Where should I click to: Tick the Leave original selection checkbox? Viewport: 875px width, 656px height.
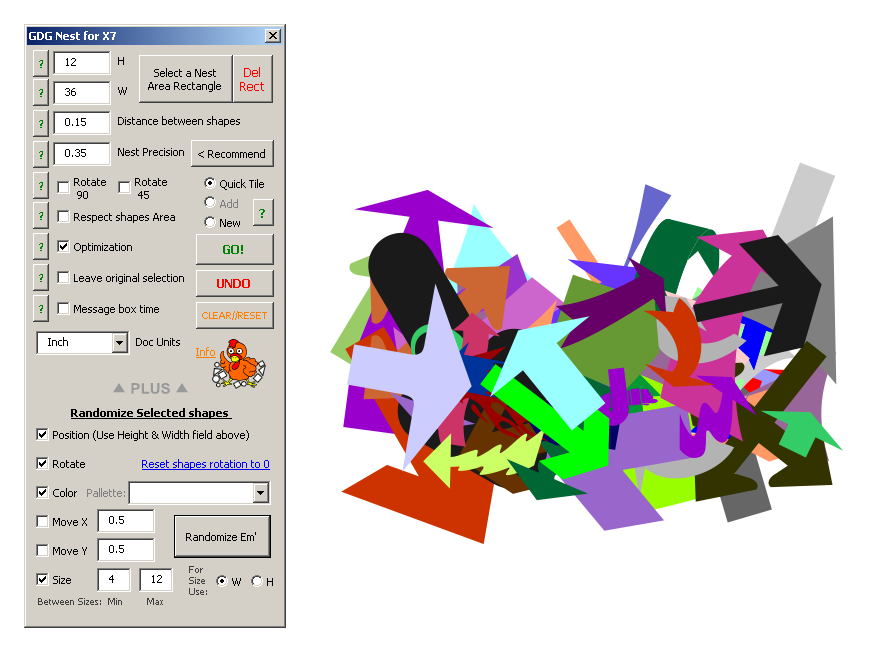click(64, 278)
